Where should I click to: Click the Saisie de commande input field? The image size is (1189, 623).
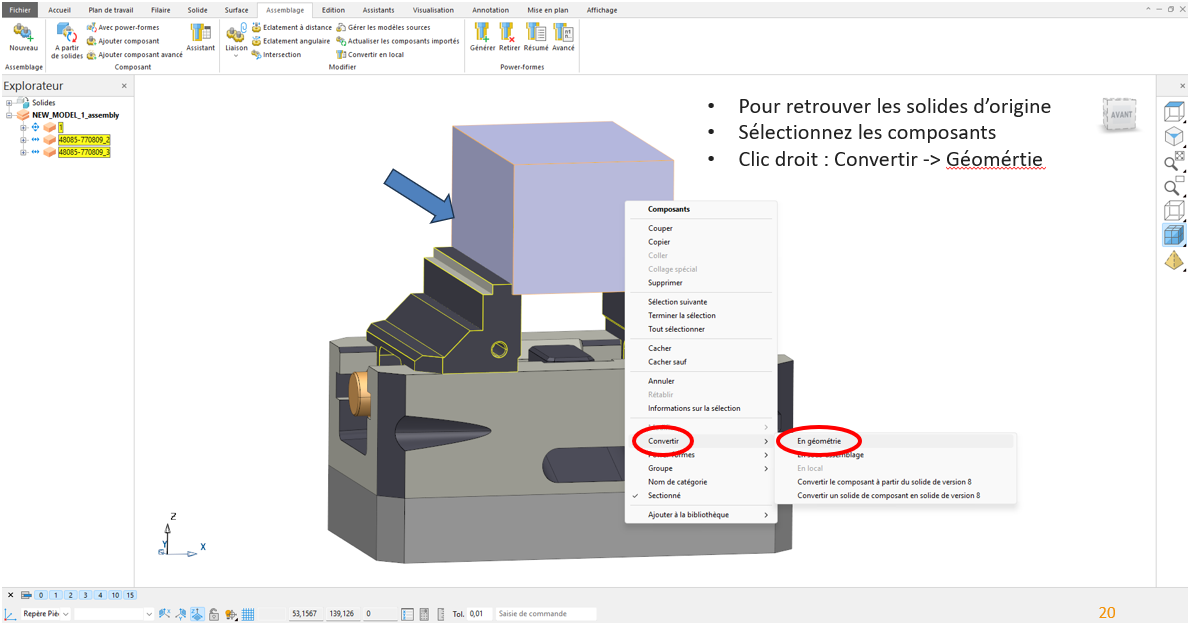click(x=545, y=614)
